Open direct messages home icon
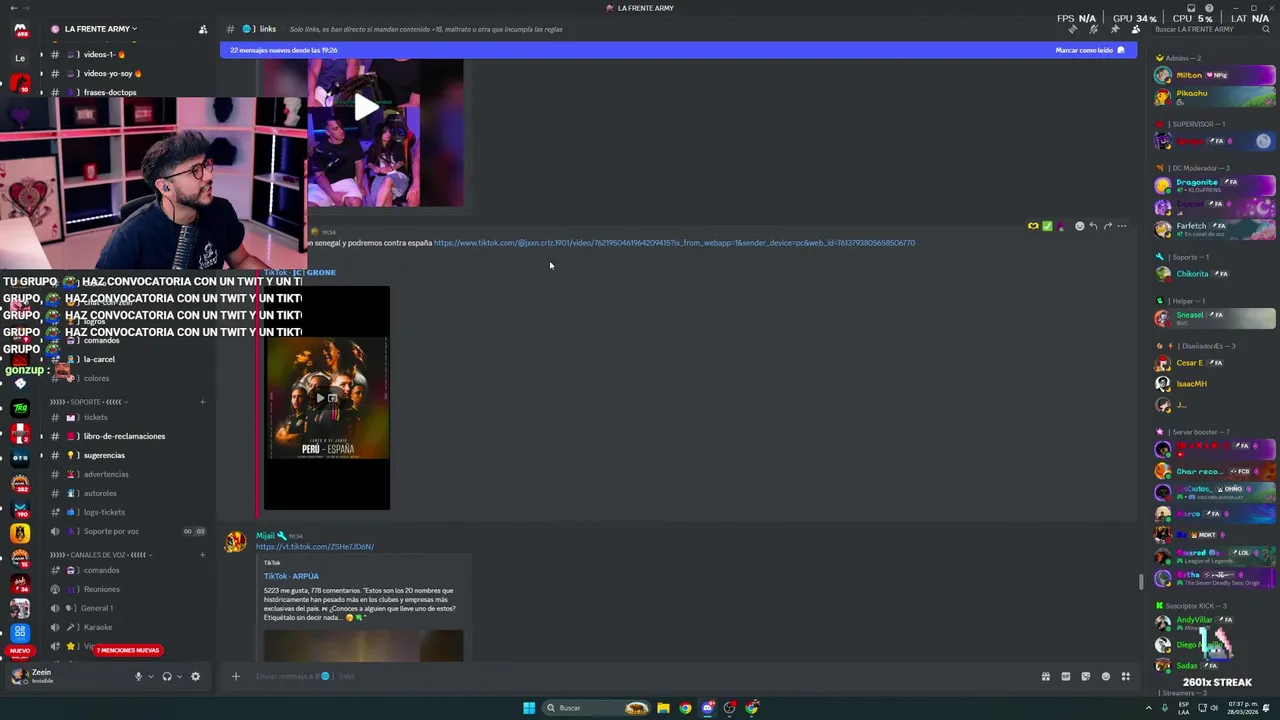 20,29
